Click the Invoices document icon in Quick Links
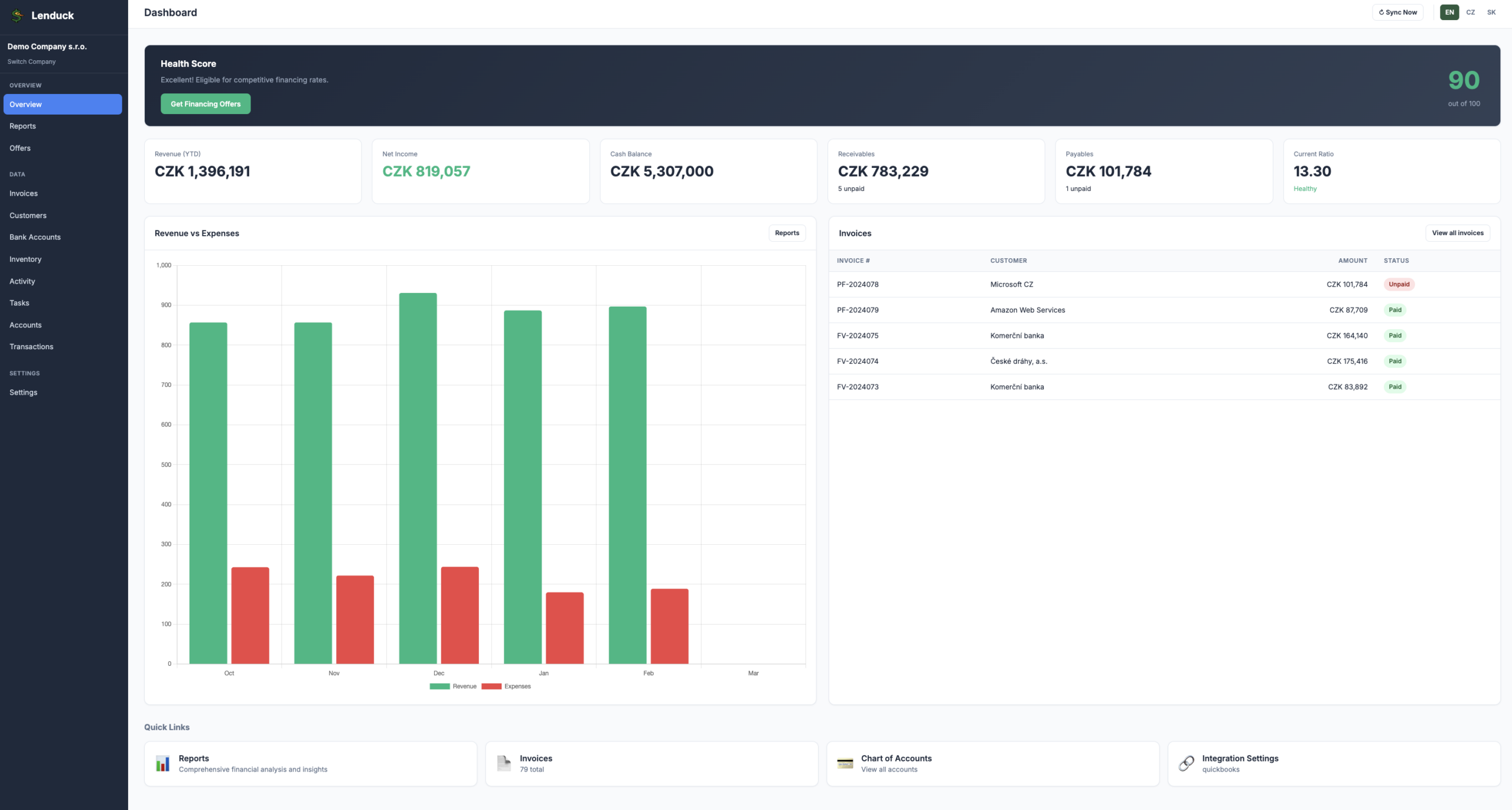The height and width of the screenshot is (810, 1512). point(504,763)
